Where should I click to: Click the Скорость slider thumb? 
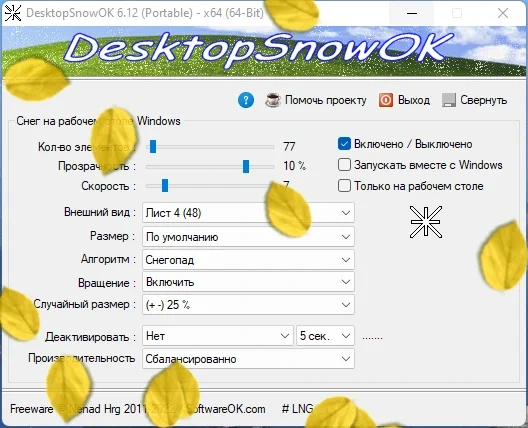click(x=165, y=186)
